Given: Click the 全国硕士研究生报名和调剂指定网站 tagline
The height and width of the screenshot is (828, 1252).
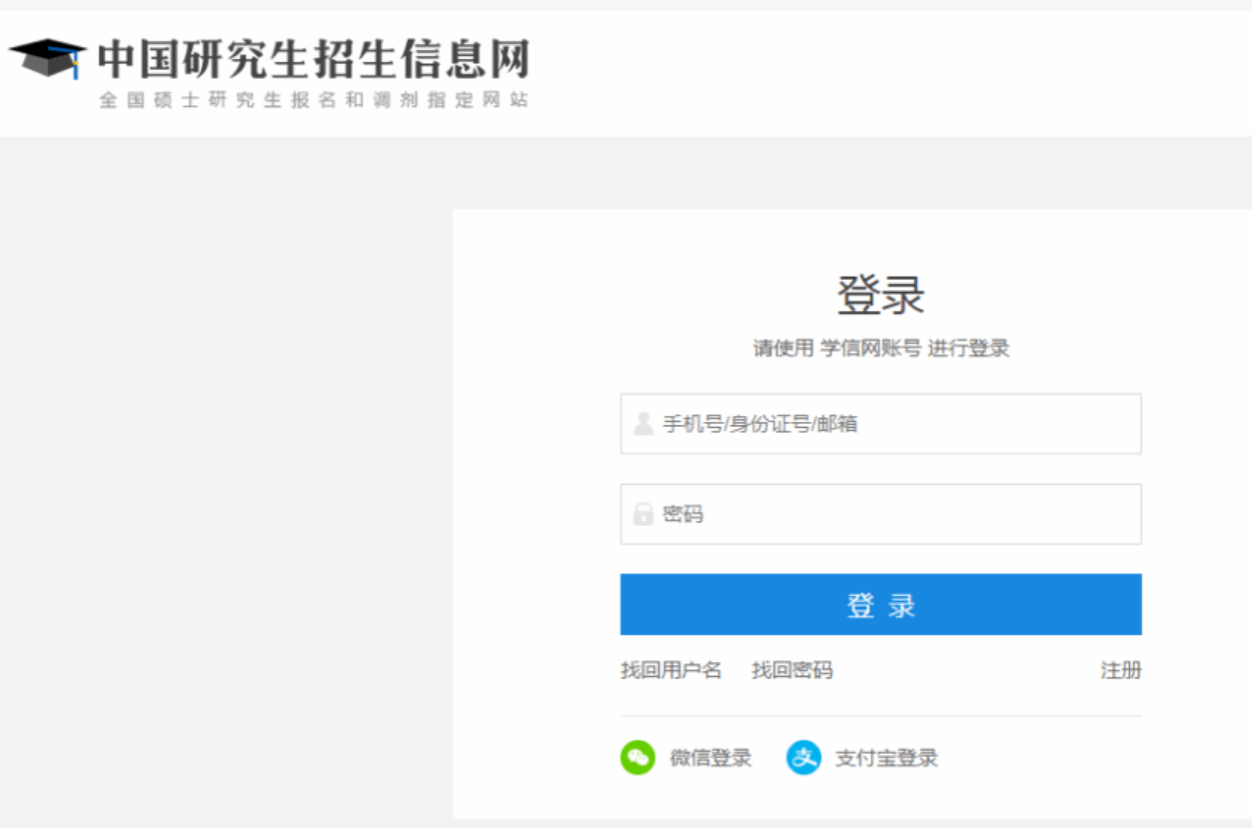Looking at the screenshot, I should pos(313,101).
